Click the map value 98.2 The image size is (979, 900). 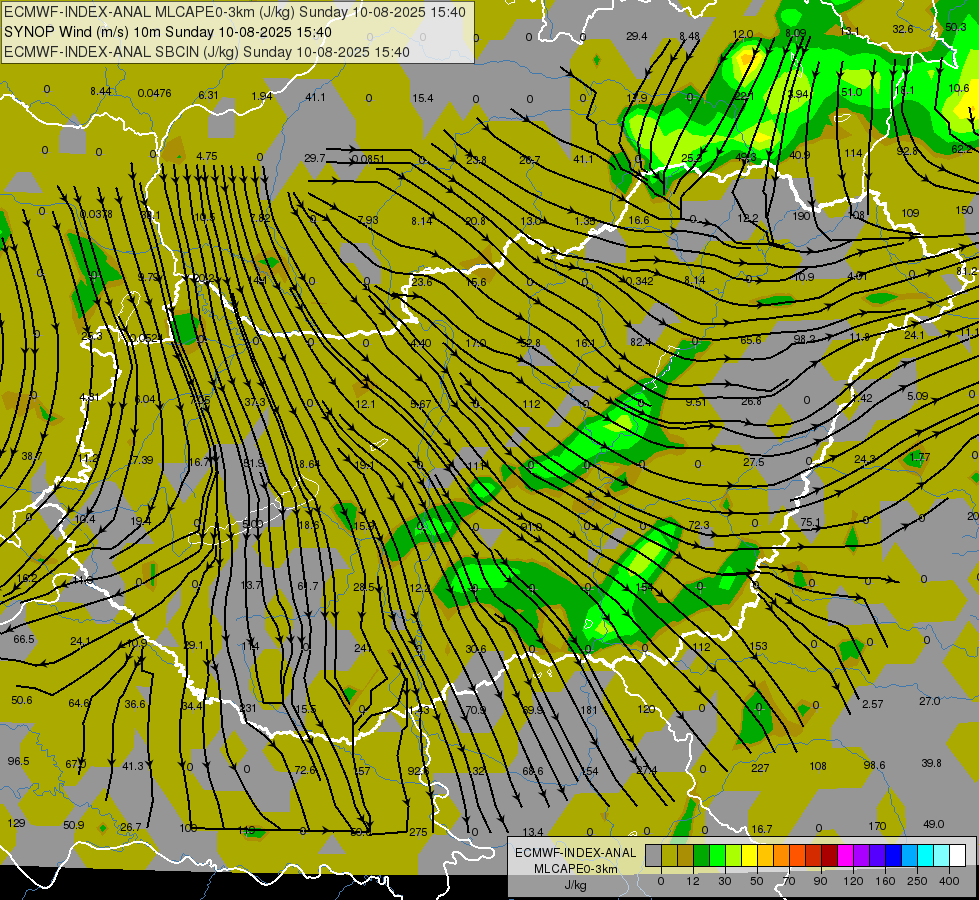click(x=805, y=339)
